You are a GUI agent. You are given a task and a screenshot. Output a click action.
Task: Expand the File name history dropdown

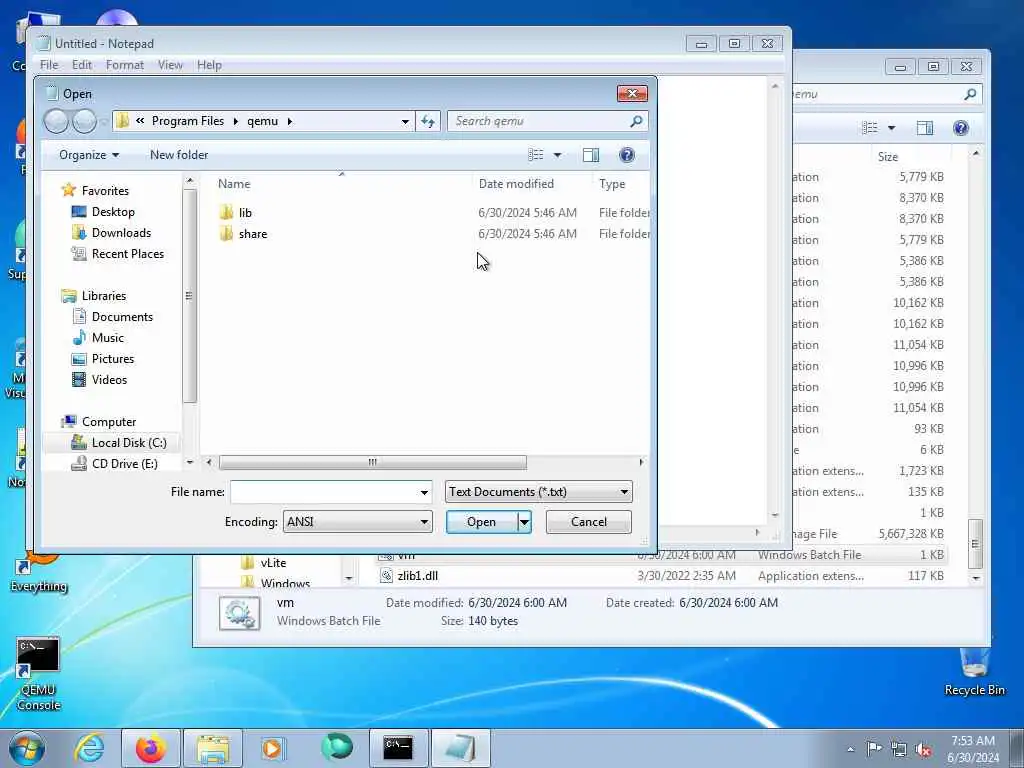pyautogui.click(x=424, y=492)
